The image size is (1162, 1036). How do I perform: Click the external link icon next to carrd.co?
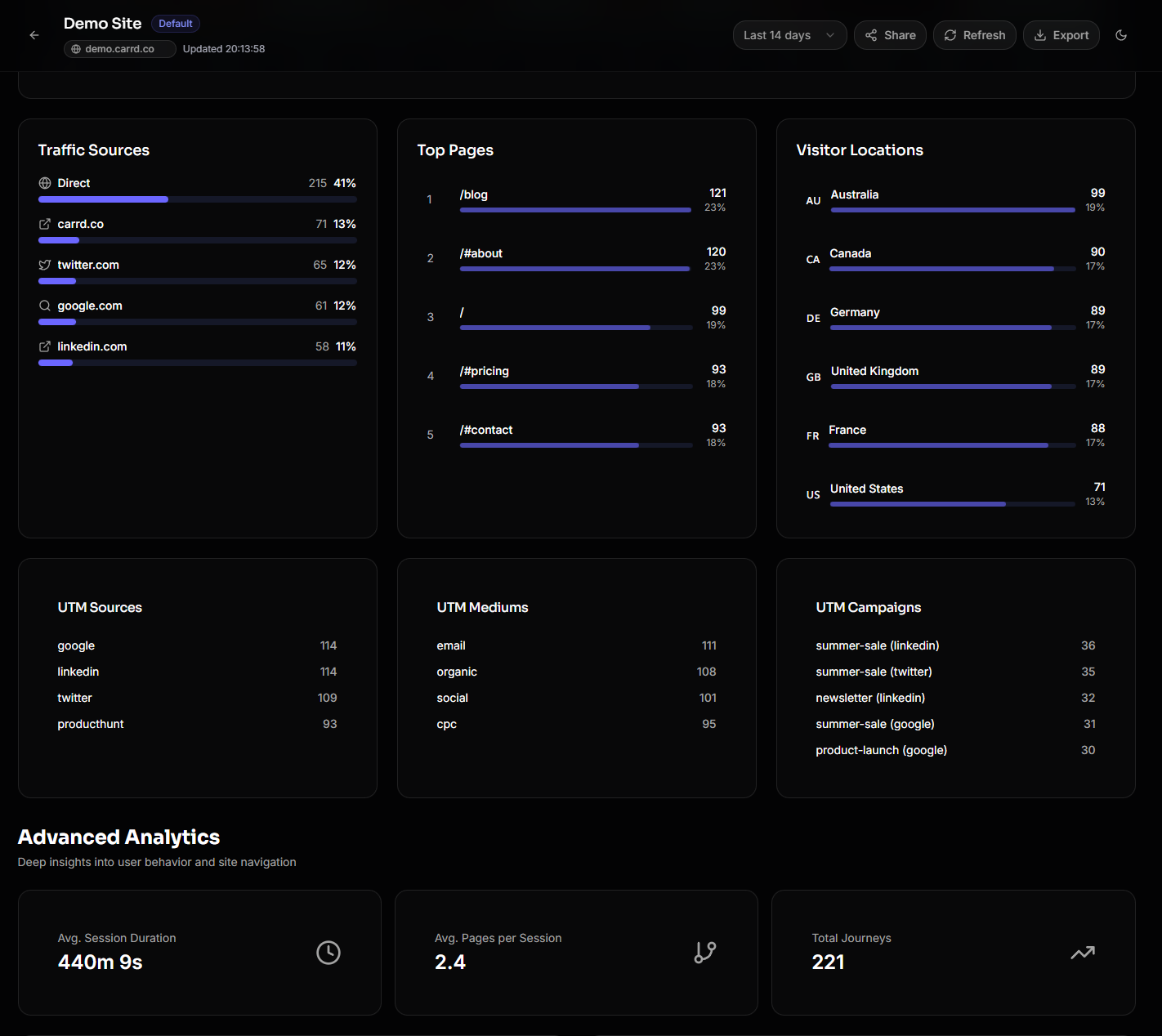tap(44, 223)
